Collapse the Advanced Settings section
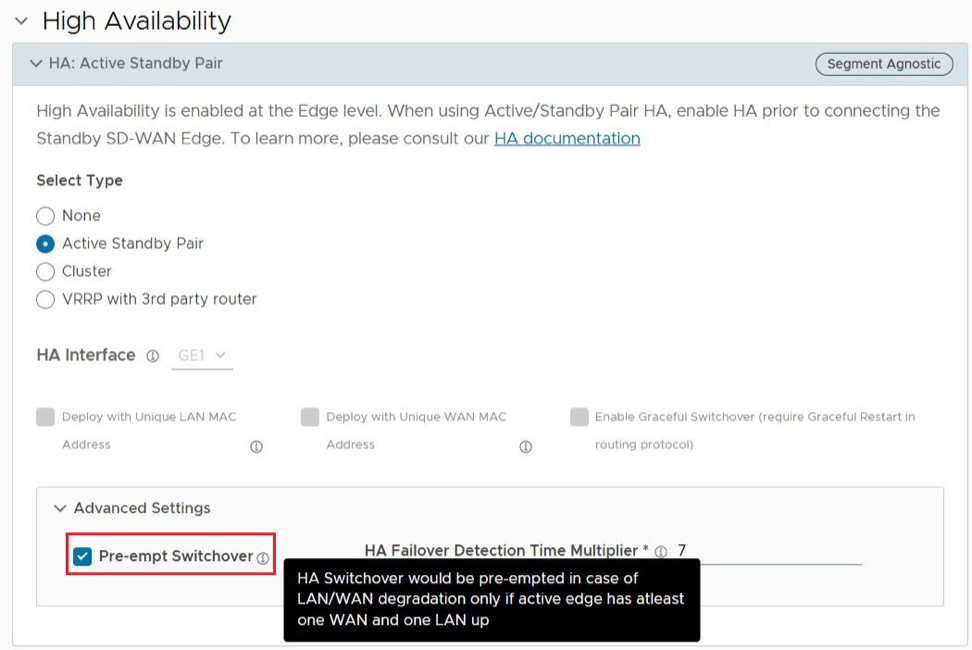This screenshot has height=650, width=972. pos(60,508)
